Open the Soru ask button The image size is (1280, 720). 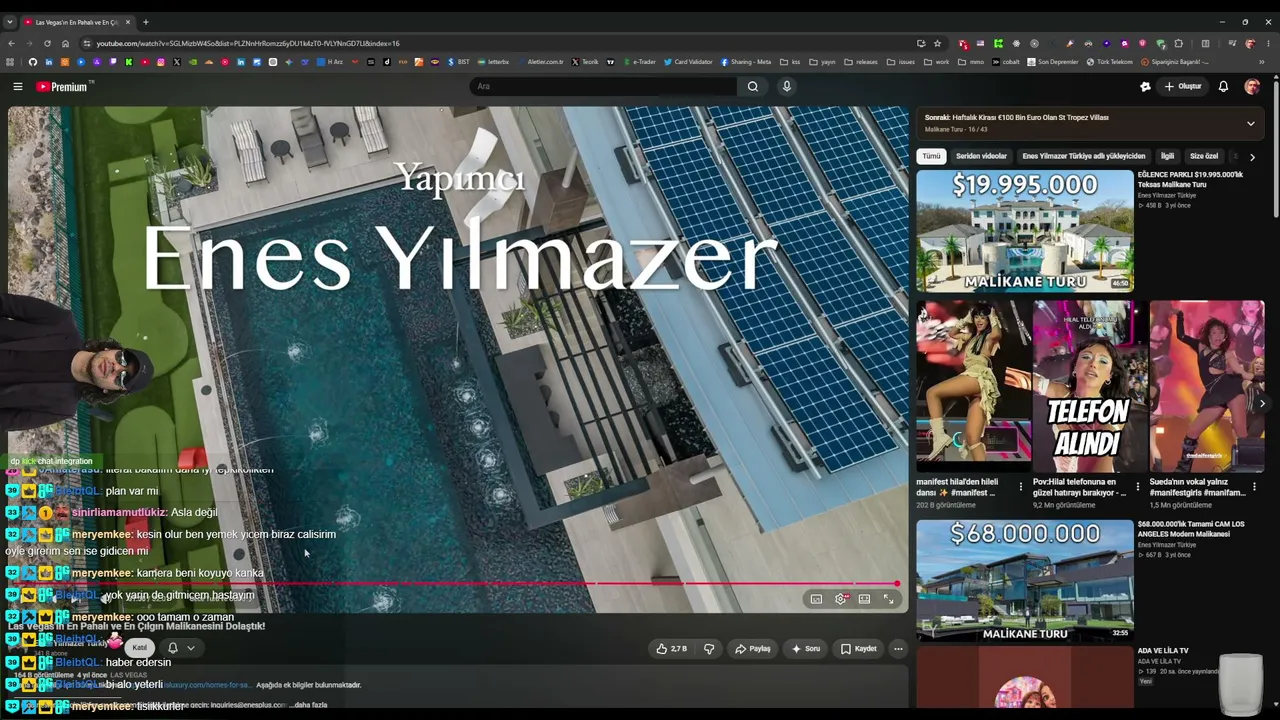pyautogui.click(x=805, y=649)
